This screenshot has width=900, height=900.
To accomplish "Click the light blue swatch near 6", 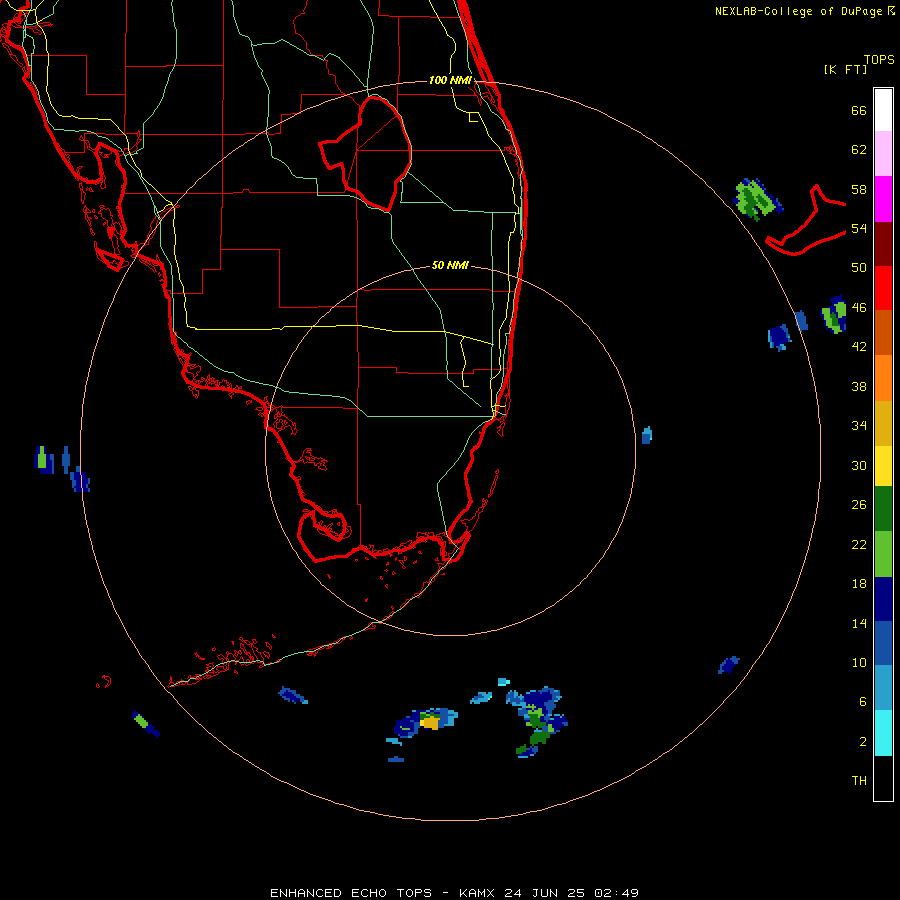I will (x=883, y=688).
